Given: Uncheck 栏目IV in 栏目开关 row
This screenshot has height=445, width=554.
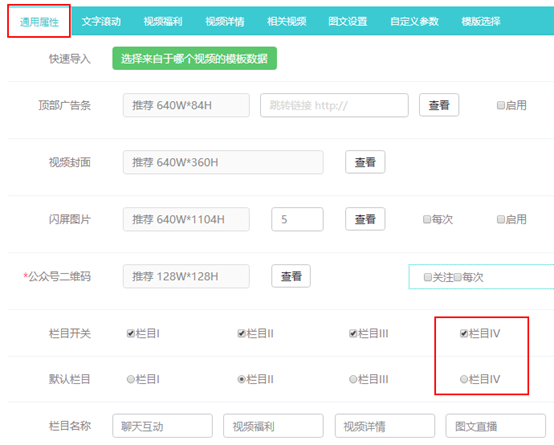Looking at the screenshot, I should (x=464, y=333).
